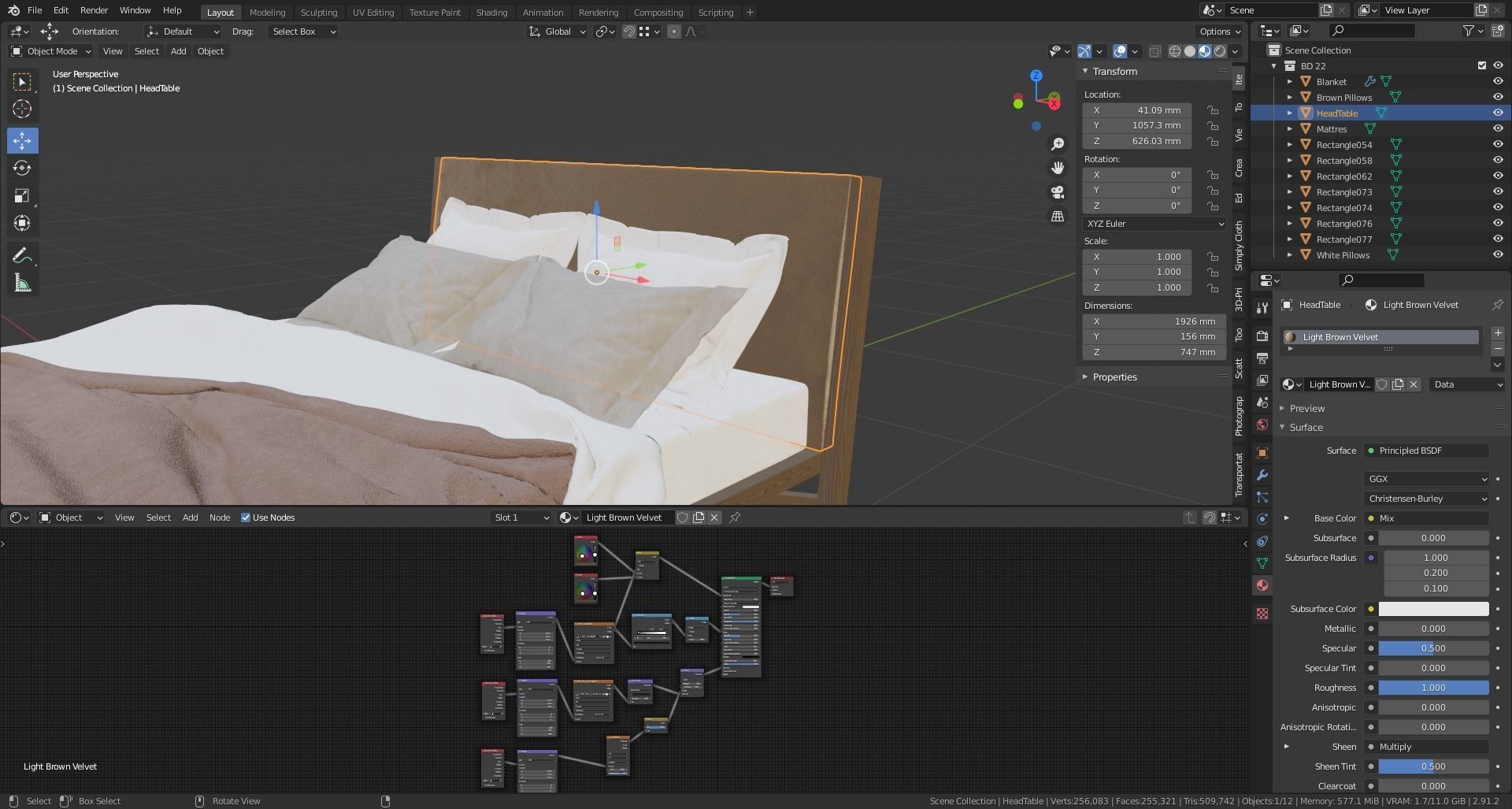
Task: Adjust the Sheen Tint slider
Action: 1433,766
